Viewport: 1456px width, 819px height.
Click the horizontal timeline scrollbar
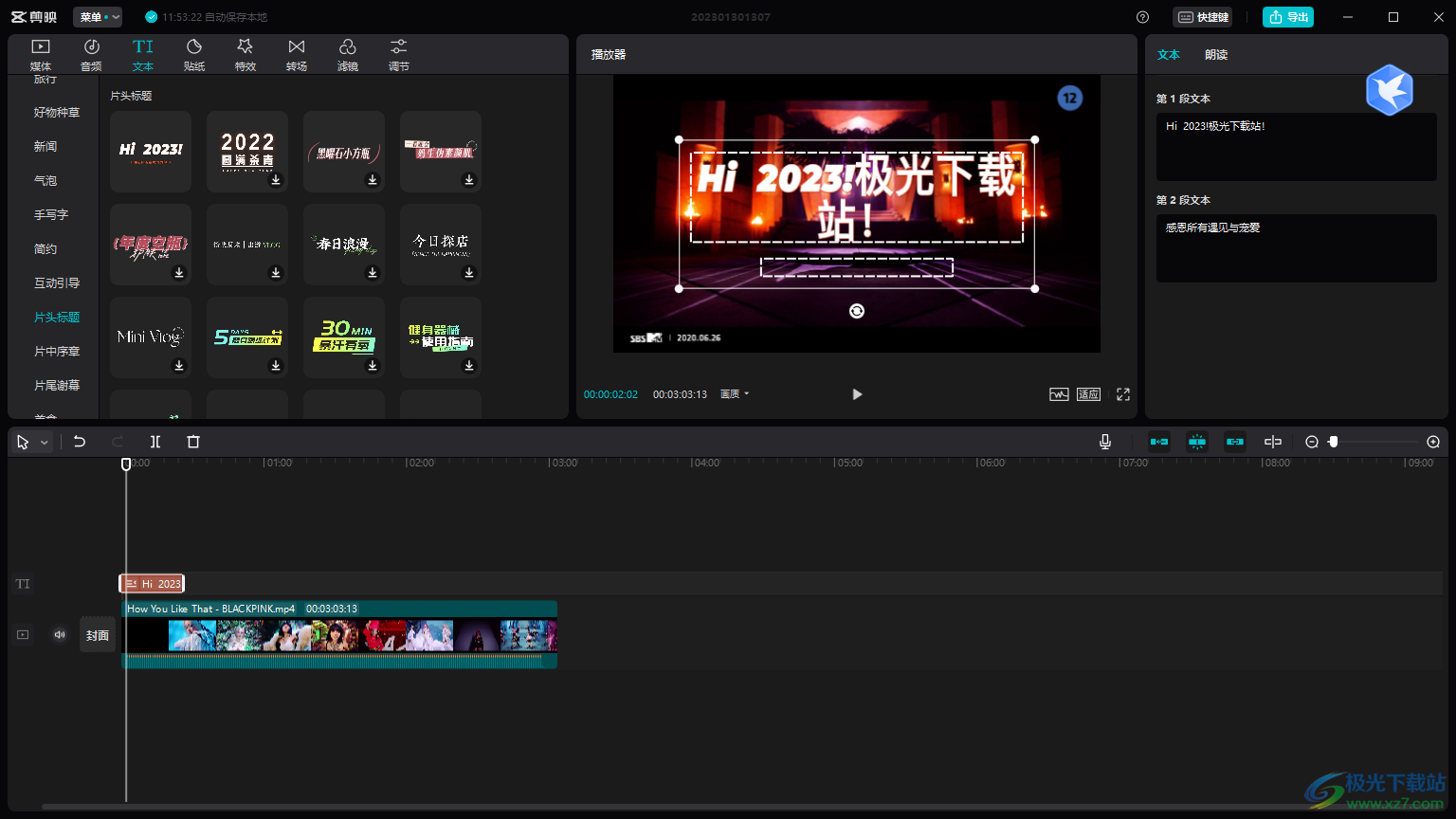[739, 807]
